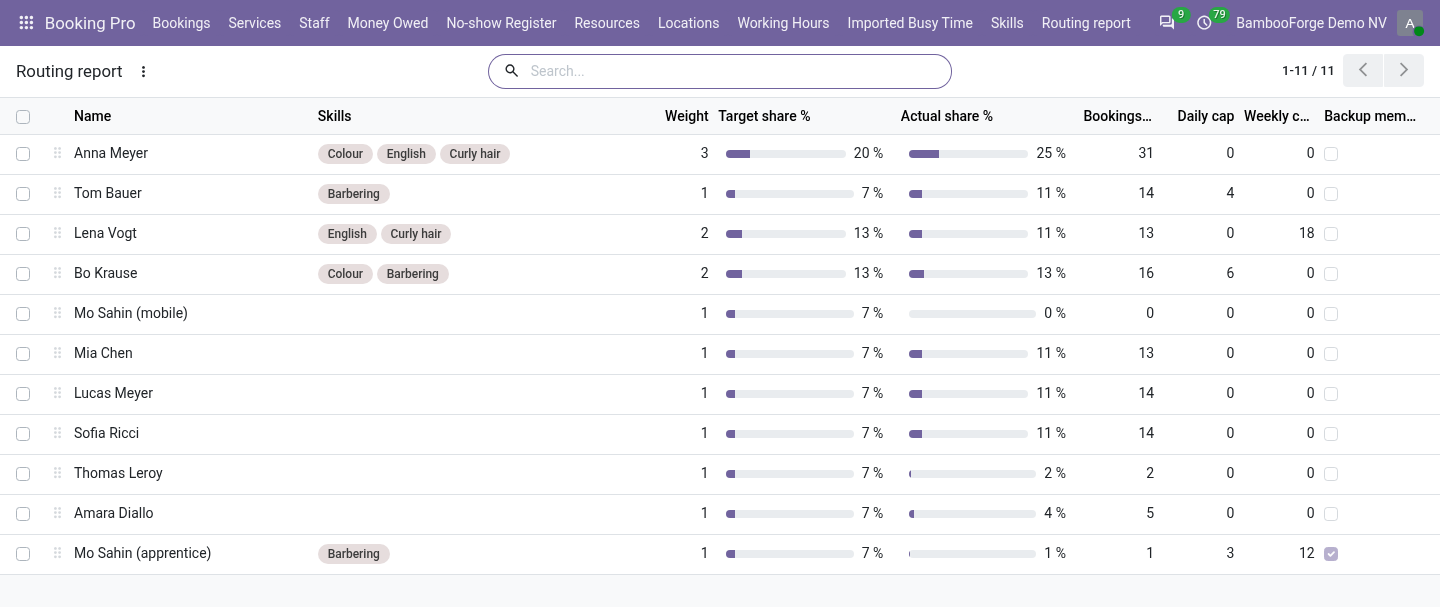Open the Imported Busy Time menu
Image resolution: width=1440 pixels, height=607 pixels.
click(910, 23)
